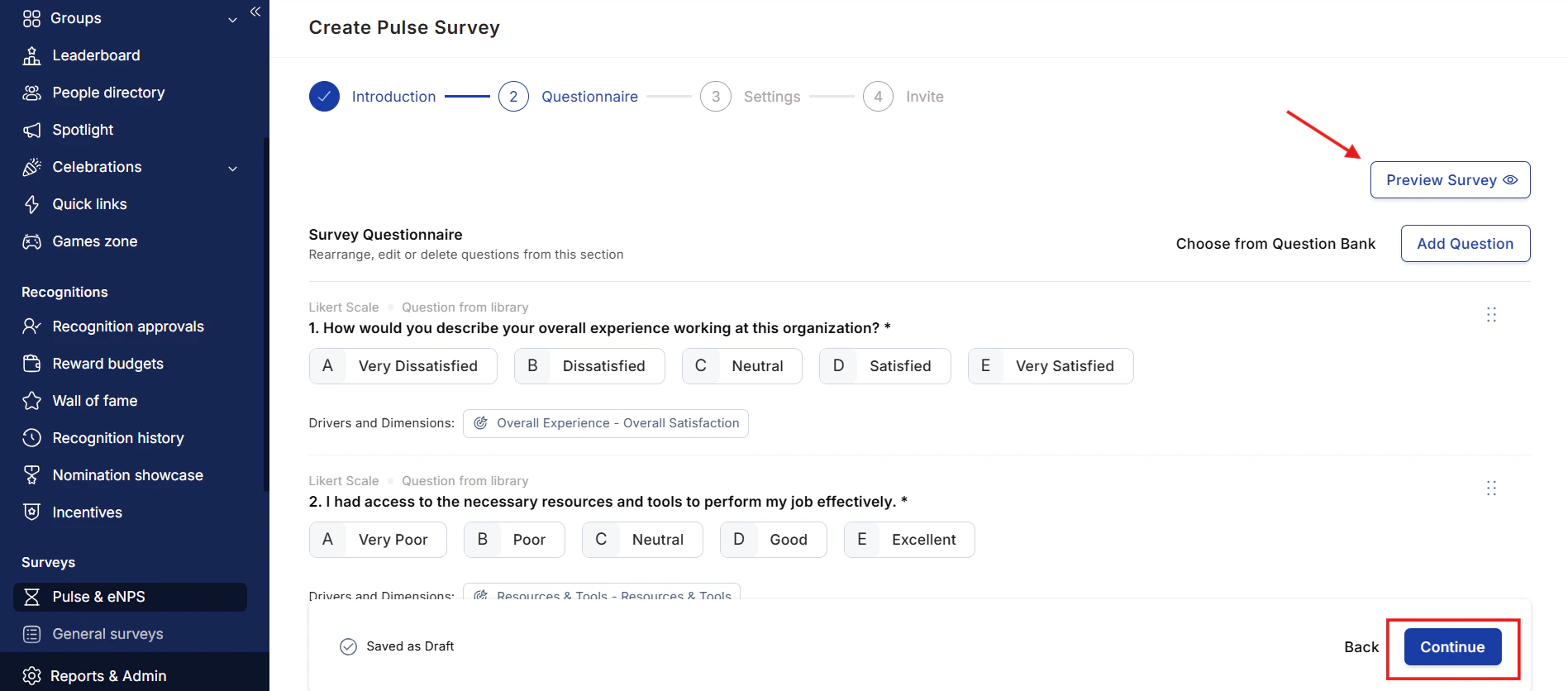Click the Nomination showcase medal icon
Viewport: 1568px width, 691px height.
coord(31,475)
